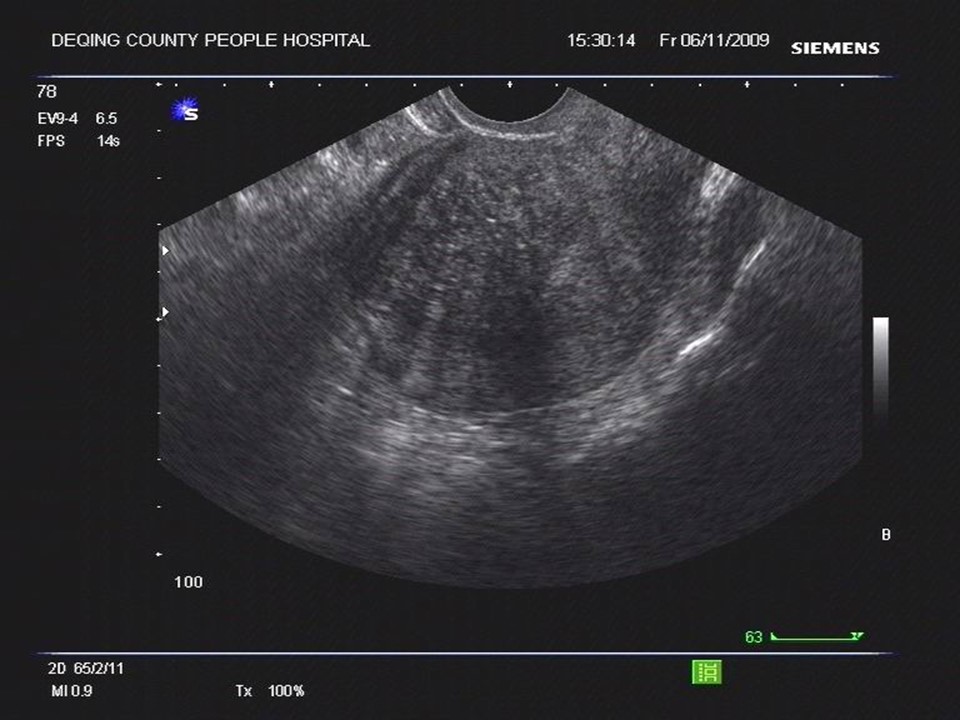Click the B mode label
This screenshot has height=720, width=960.
[886, 535]
